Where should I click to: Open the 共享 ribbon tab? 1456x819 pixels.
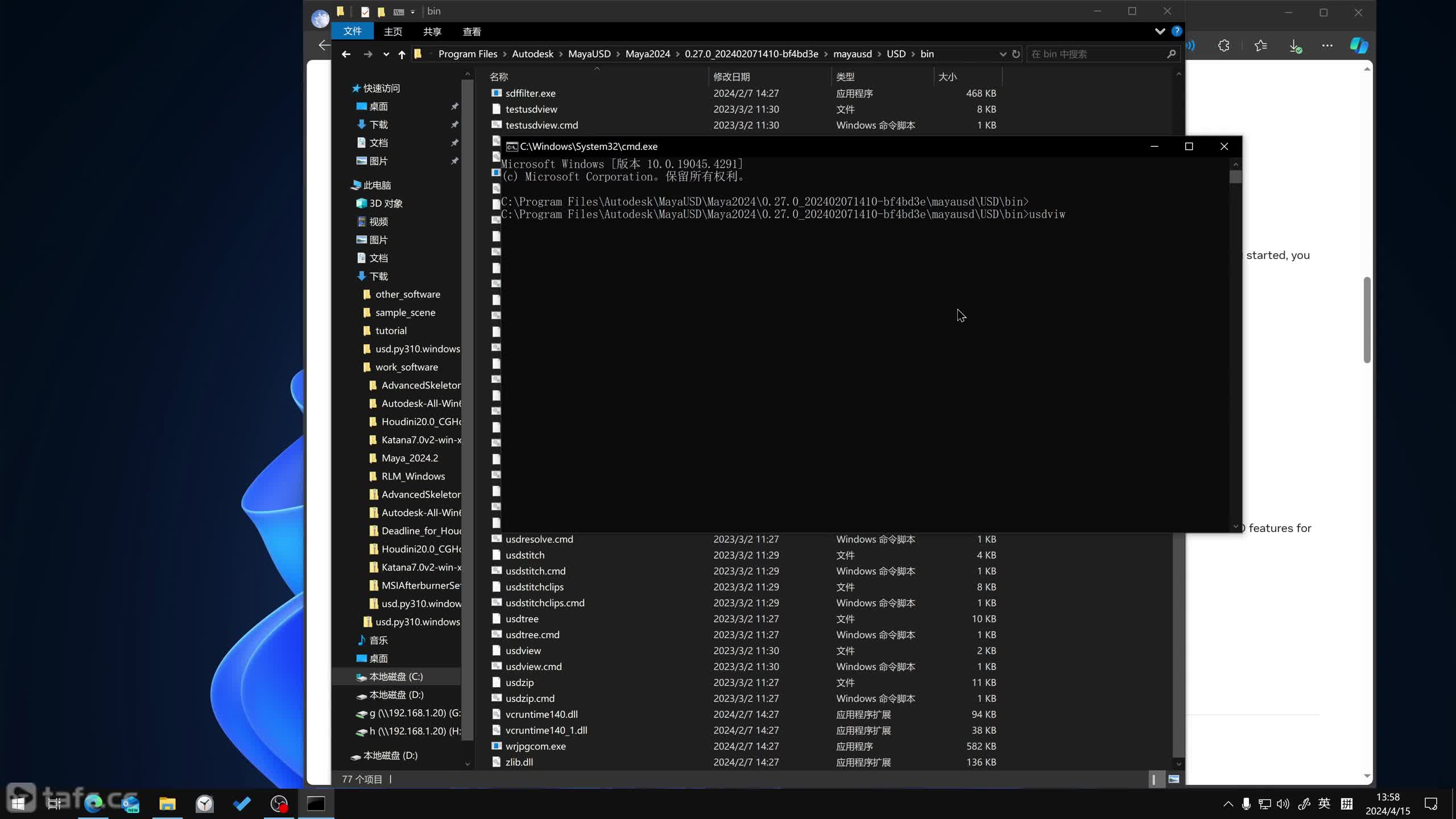click(x=432, y=32)
